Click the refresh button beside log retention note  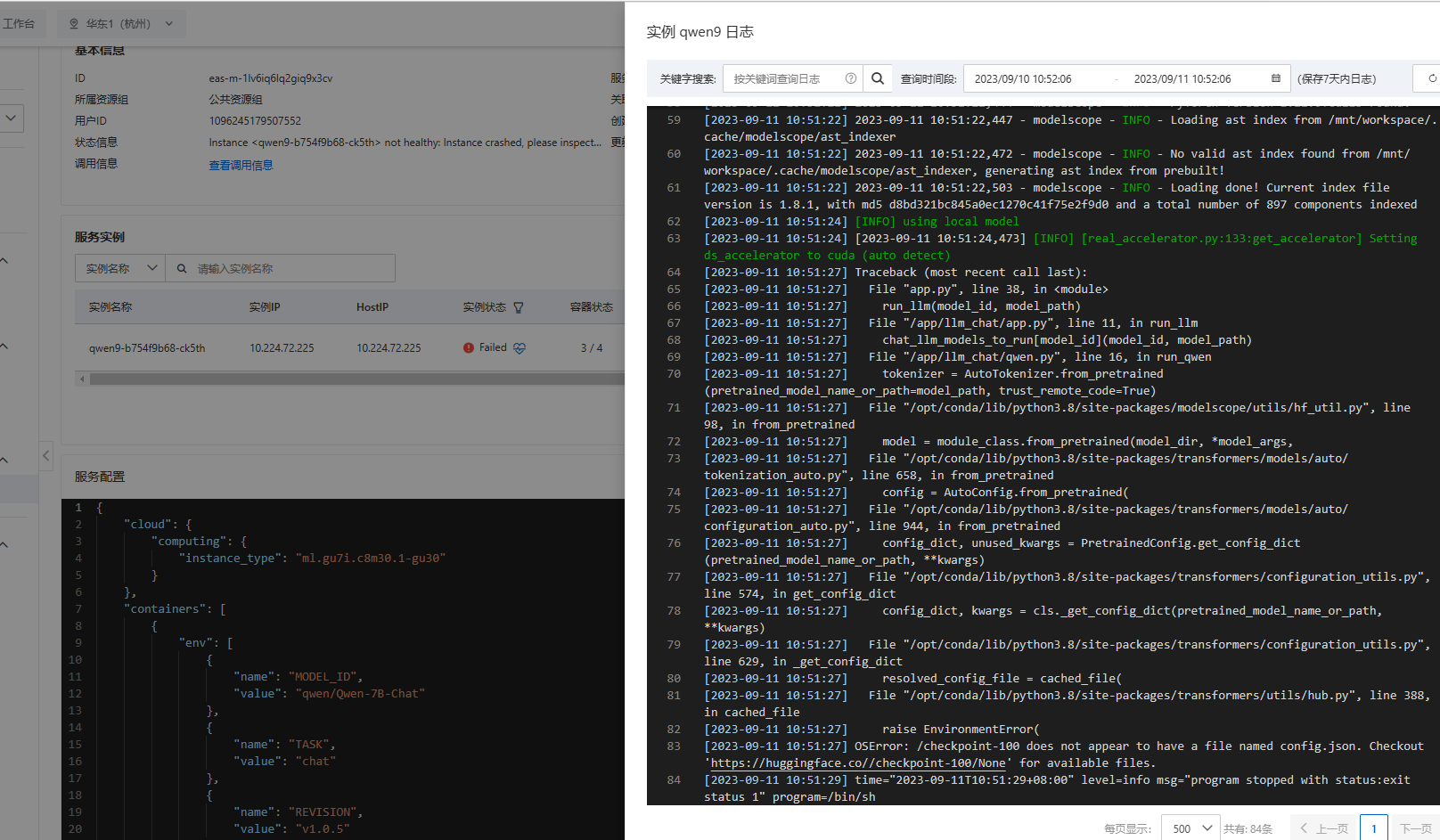coord(1431,78)
